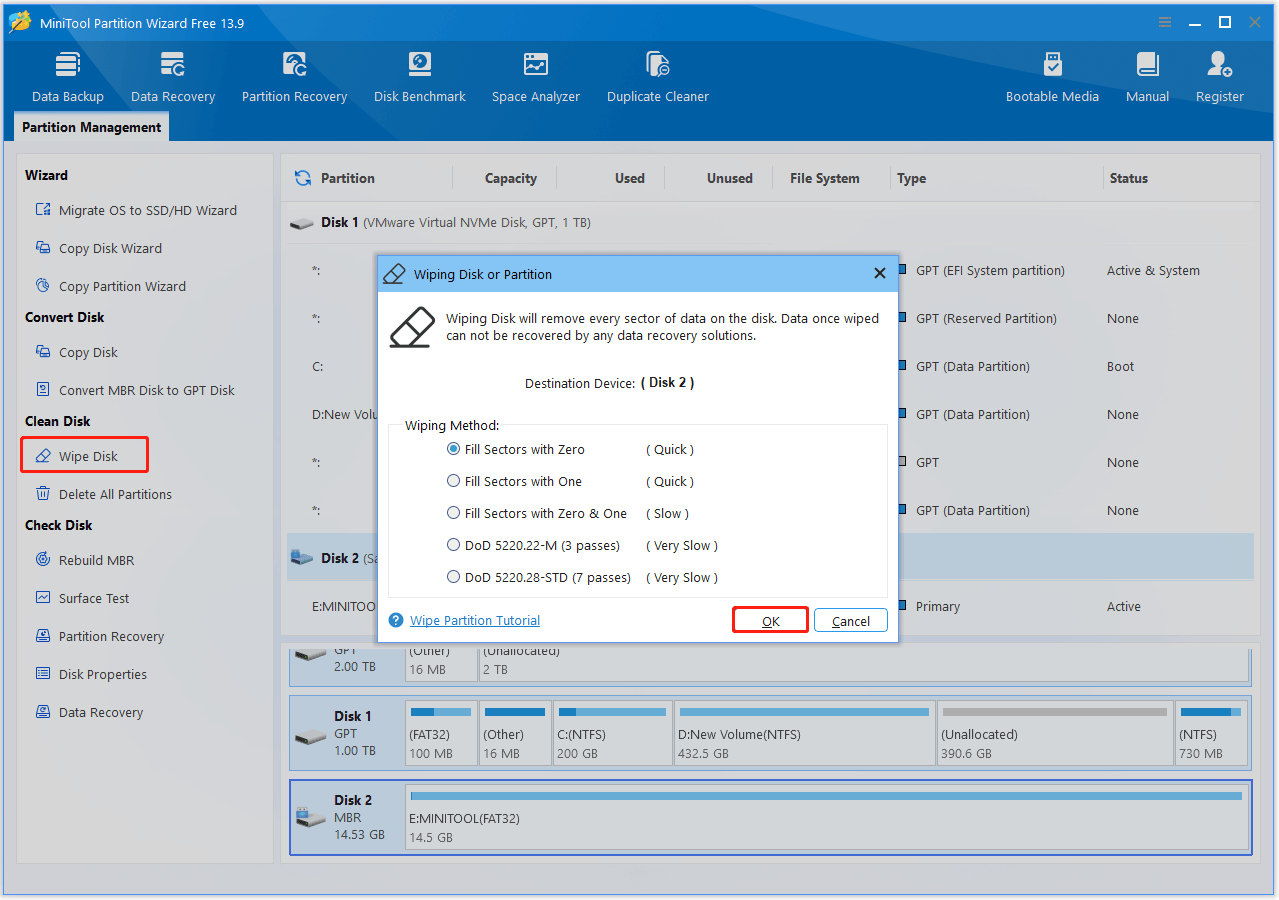Start the Disk Benchmark tool
This screenshot has height=900, width=1279.
420,77
